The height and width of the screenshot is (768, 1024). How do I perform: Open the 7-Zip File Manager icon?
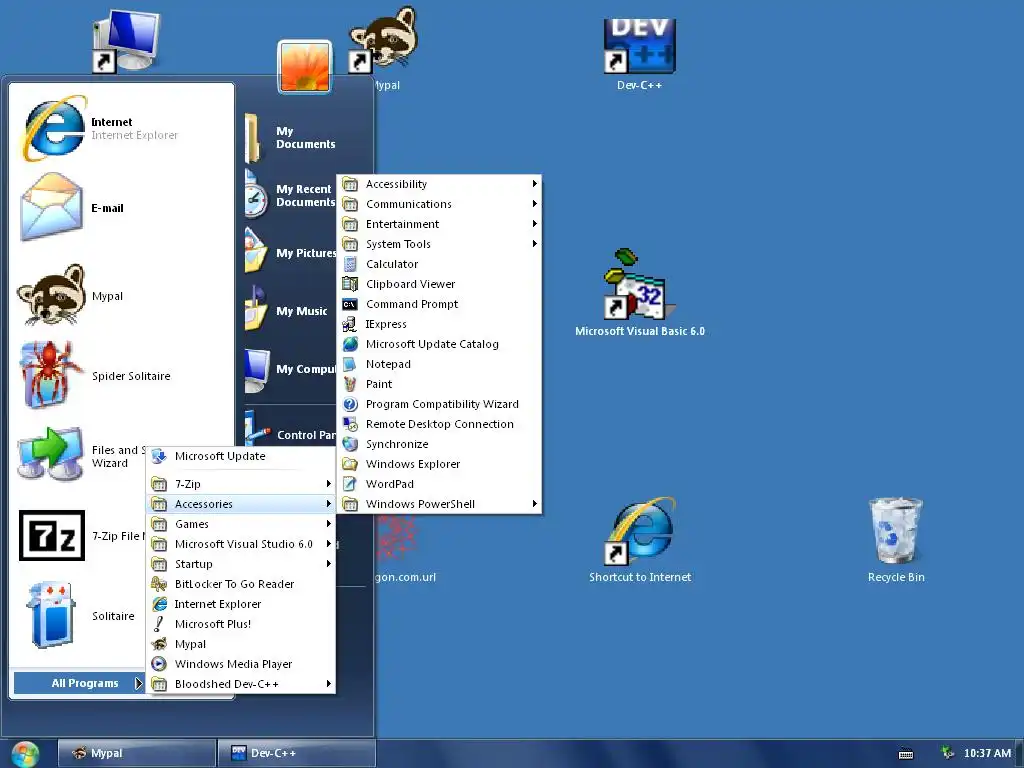point(52,536)
